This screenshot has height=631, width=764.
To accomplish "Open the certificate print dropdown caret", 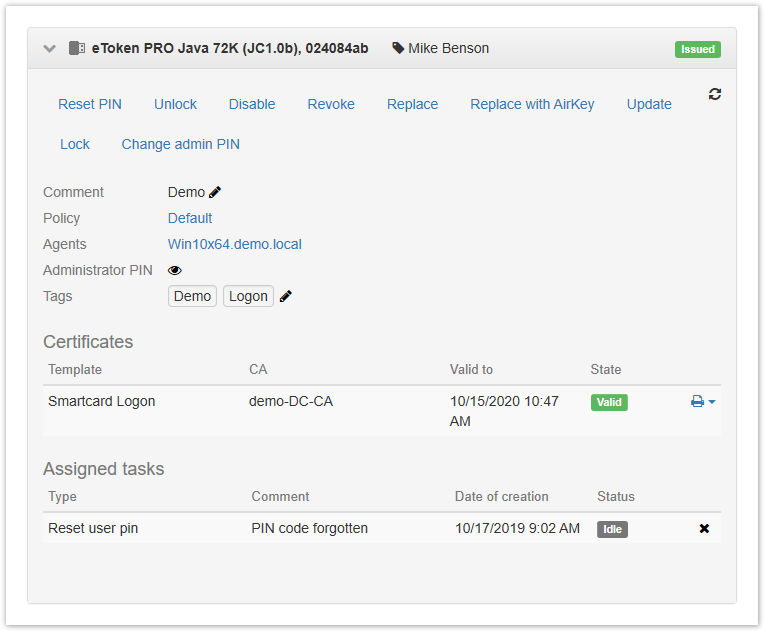I will click(712, 402).
